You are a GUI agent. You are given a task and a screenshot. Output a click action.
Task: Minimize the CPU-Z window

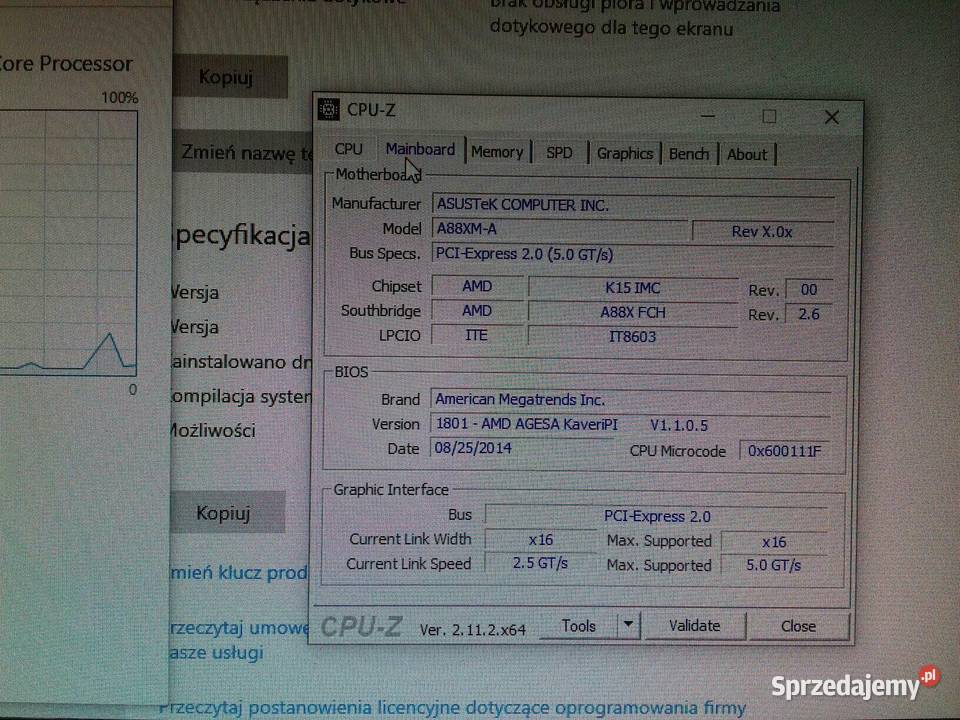point(708,116)
